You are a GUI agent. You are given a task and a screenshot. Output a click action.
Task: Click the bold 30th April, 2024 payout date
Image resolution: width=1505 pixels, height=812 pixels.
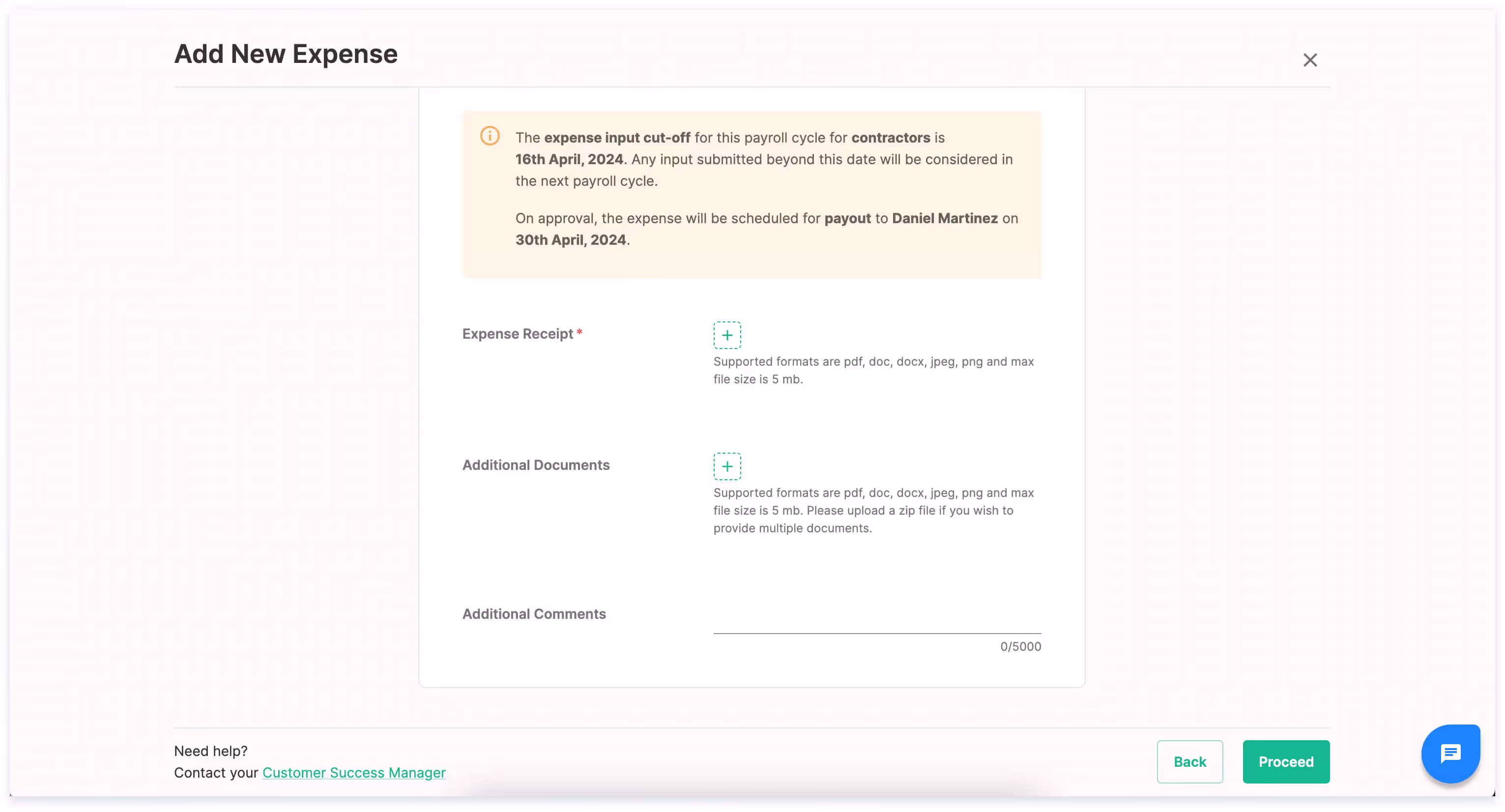(570, 240)
